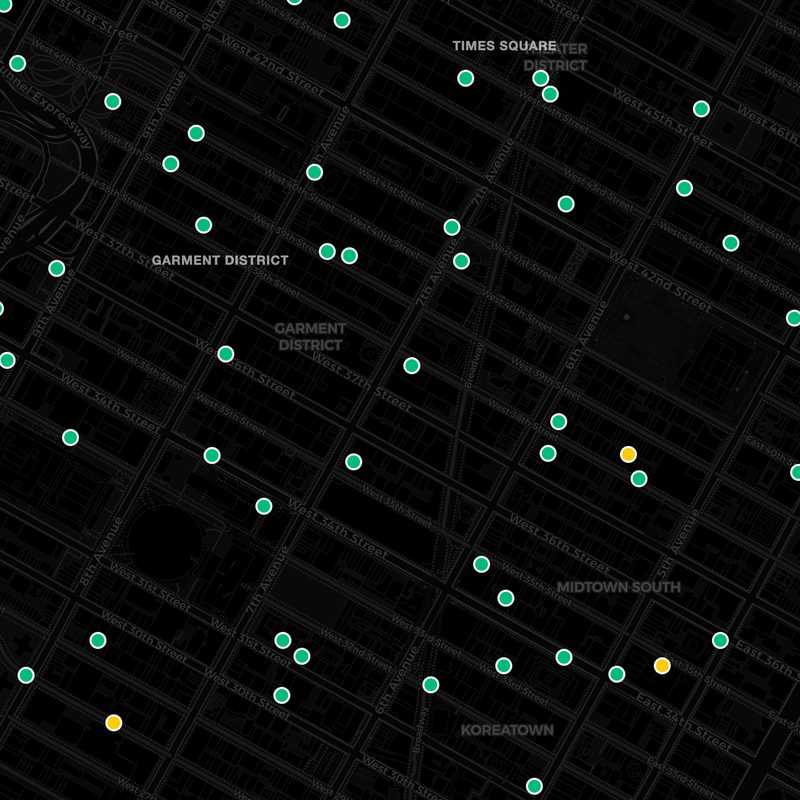Viewport: 800px width, 800px height.
Task: Click the Midtown South map label
Action: pos(618,587)
